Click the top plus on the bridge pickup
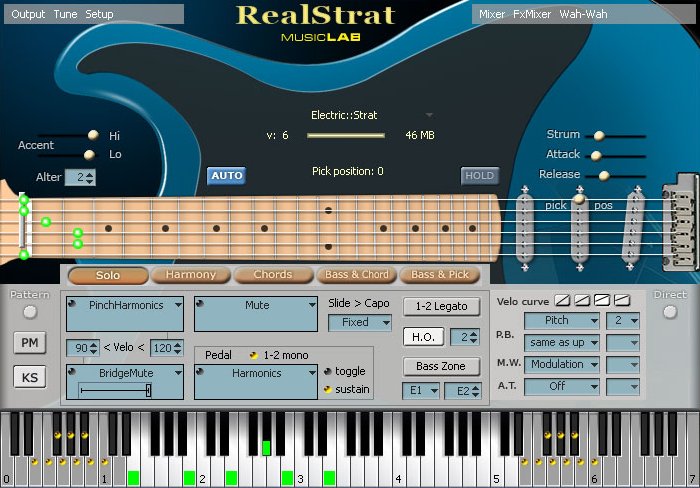The image size is (700, 488). [x=638, y=189]
